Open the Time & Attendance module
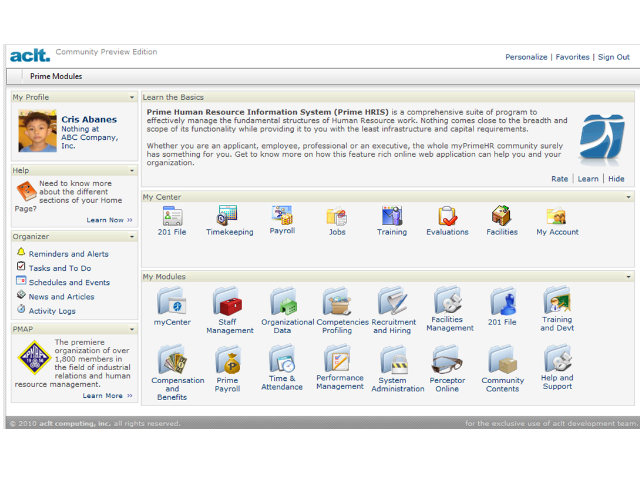640x480 pixels. 282,358
